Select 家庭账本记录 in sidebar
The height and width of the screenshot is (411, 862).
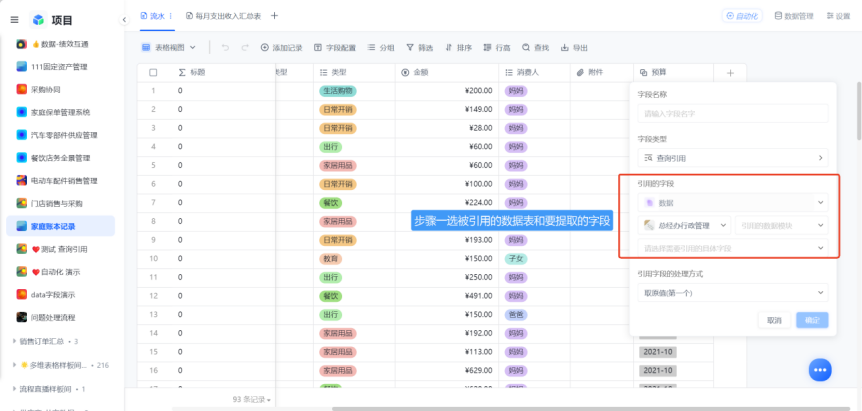(60, 226)
